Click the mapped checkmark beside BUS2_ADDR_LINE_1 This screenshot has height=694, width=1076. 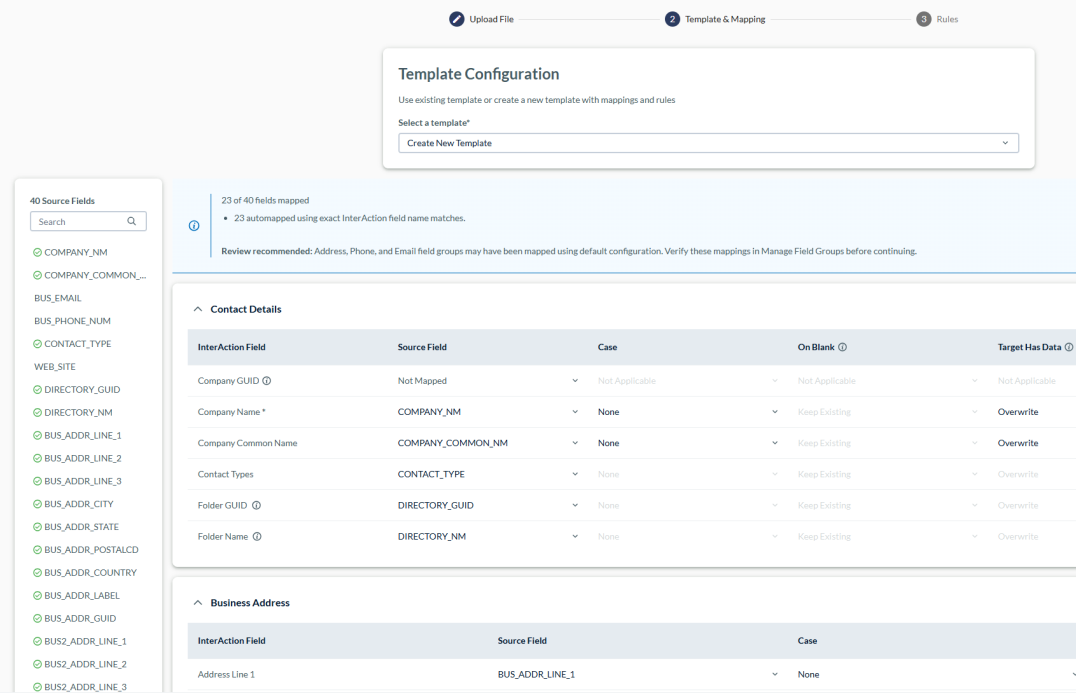(x=37, y=641)
